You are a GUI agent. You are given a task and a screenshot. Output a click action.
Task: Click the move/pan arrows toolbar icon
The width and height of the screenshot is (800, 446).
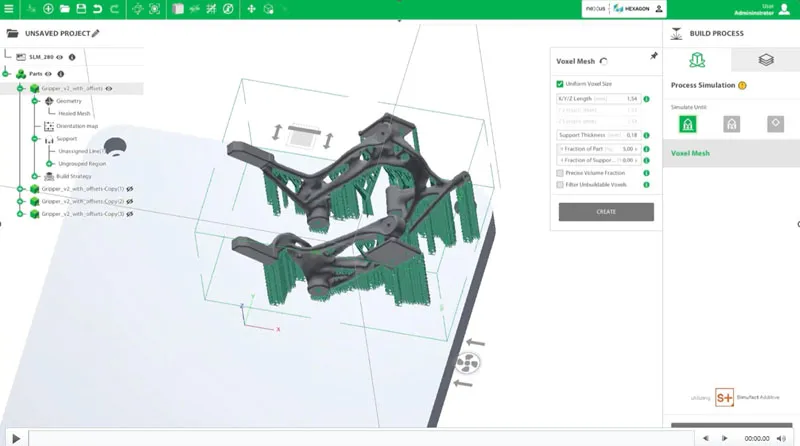(251, 8)
